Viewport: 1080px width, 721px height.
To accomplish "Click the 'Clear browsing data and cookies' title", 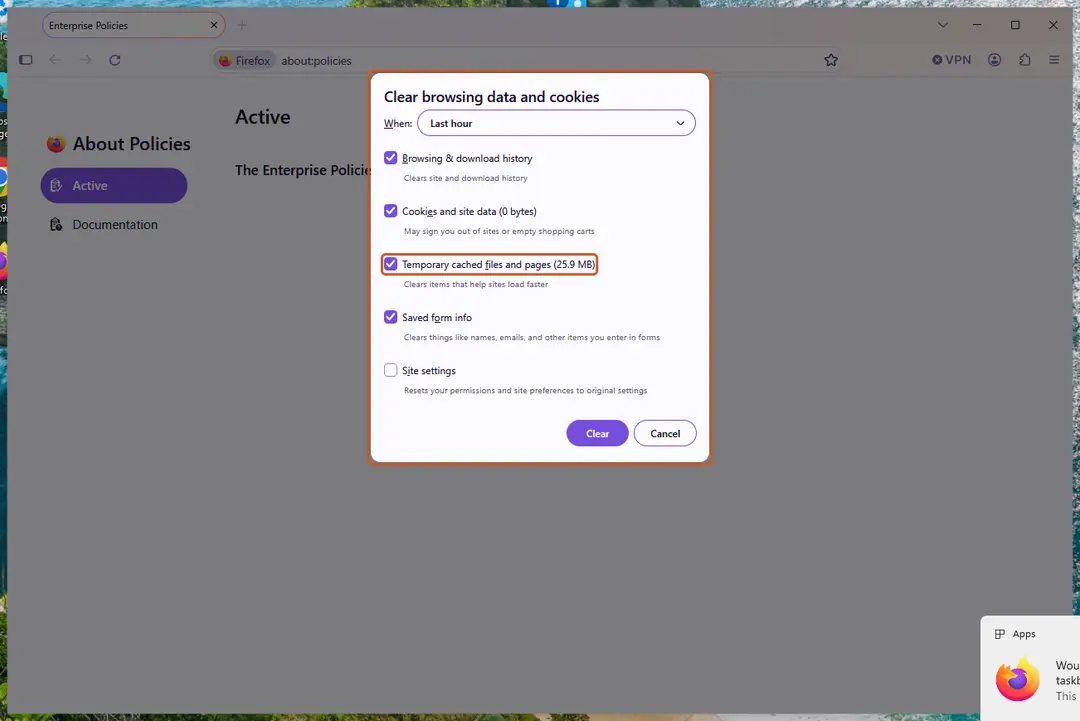I will pyautogui.click(x=491, y=97).
